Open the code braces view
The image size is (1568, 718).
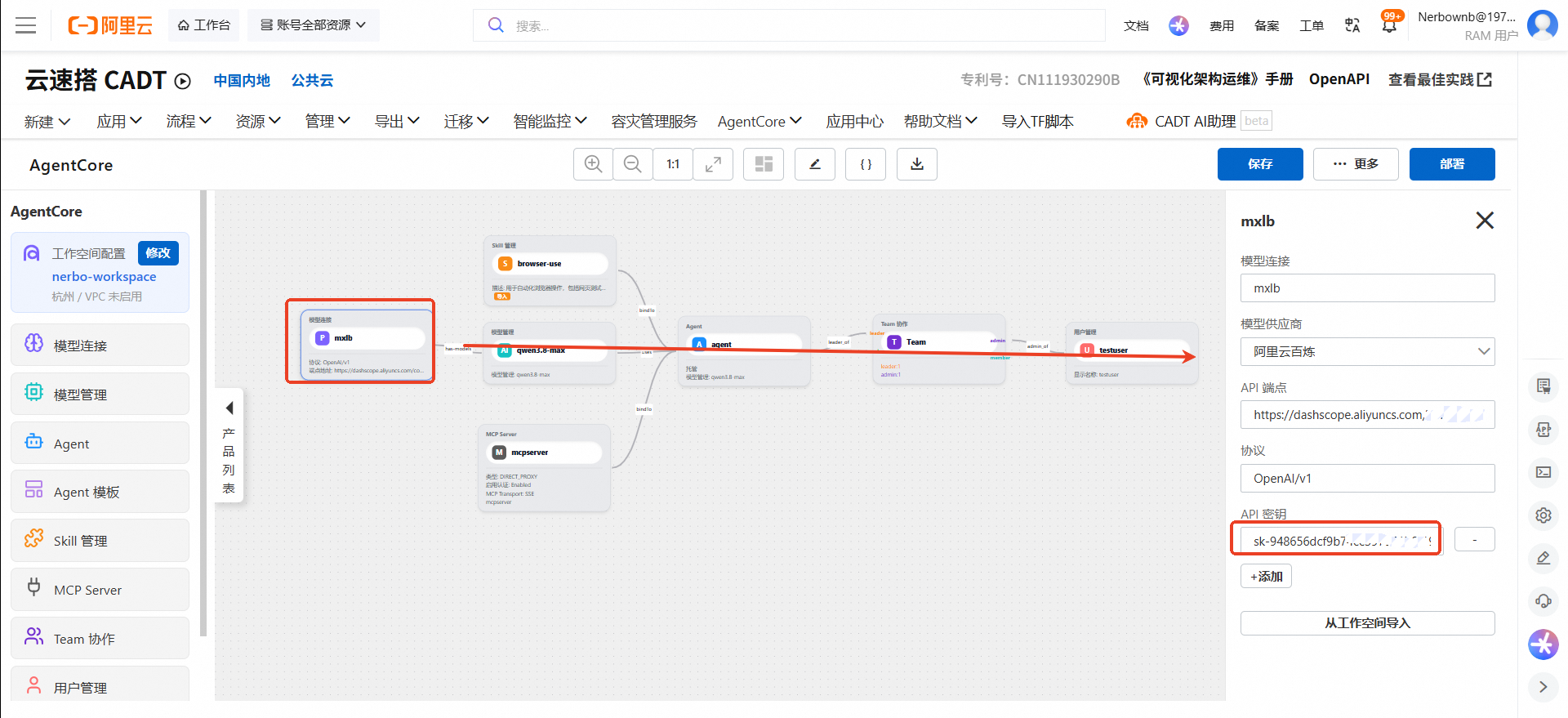tap(866, 164)
